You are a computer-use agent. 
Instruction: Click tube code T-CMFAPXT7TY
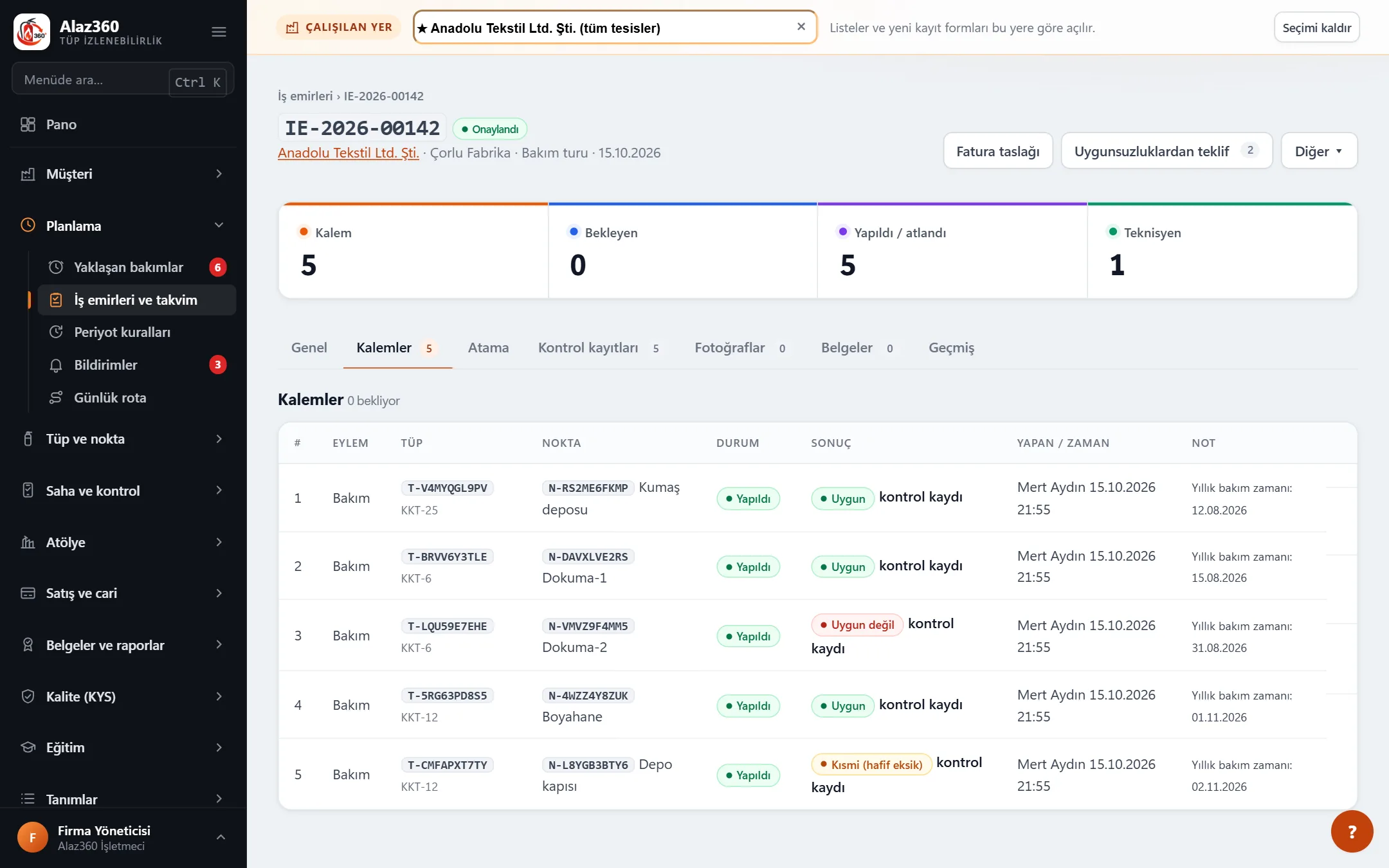tap(448, 765)
